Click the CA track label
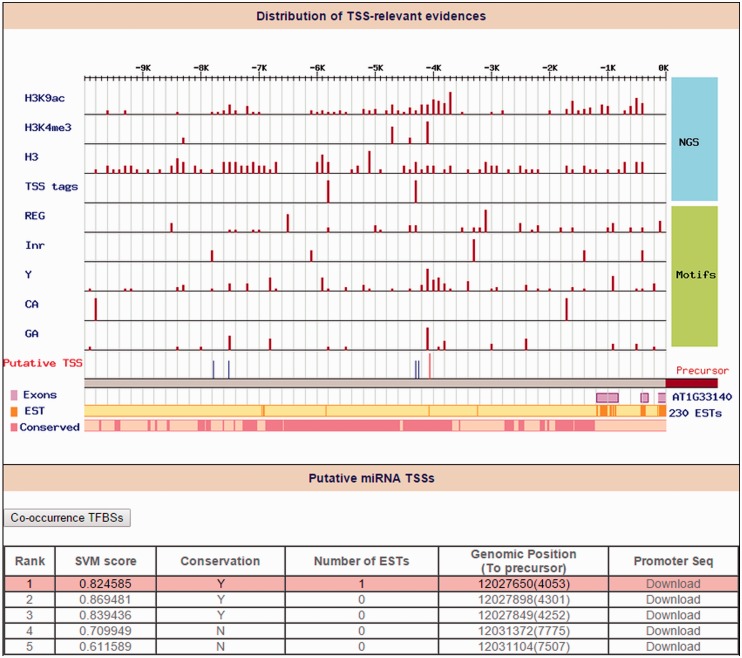Image resolution: width=742 pixels, height=658 pixels. 31,304
